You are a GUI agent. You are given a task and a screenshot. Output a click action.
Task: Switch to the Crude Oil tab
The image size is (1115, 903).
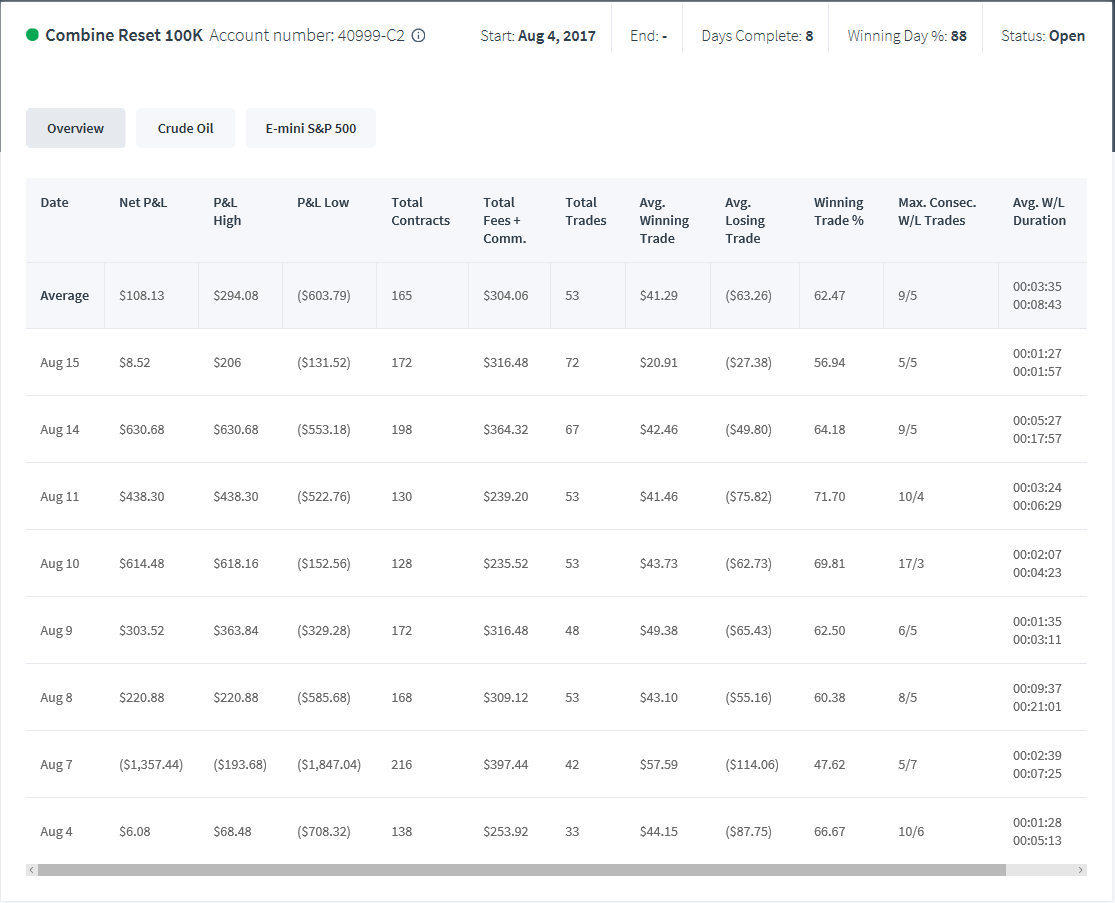point(186,128)
